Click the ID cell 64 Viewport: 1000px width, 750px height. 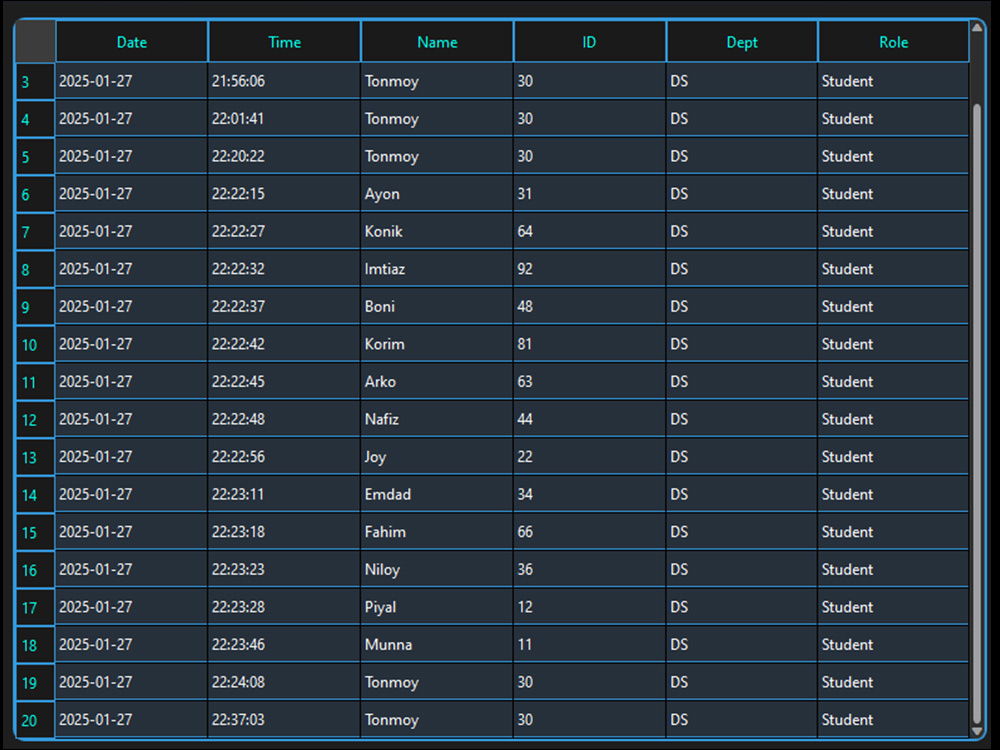(589, 232)
